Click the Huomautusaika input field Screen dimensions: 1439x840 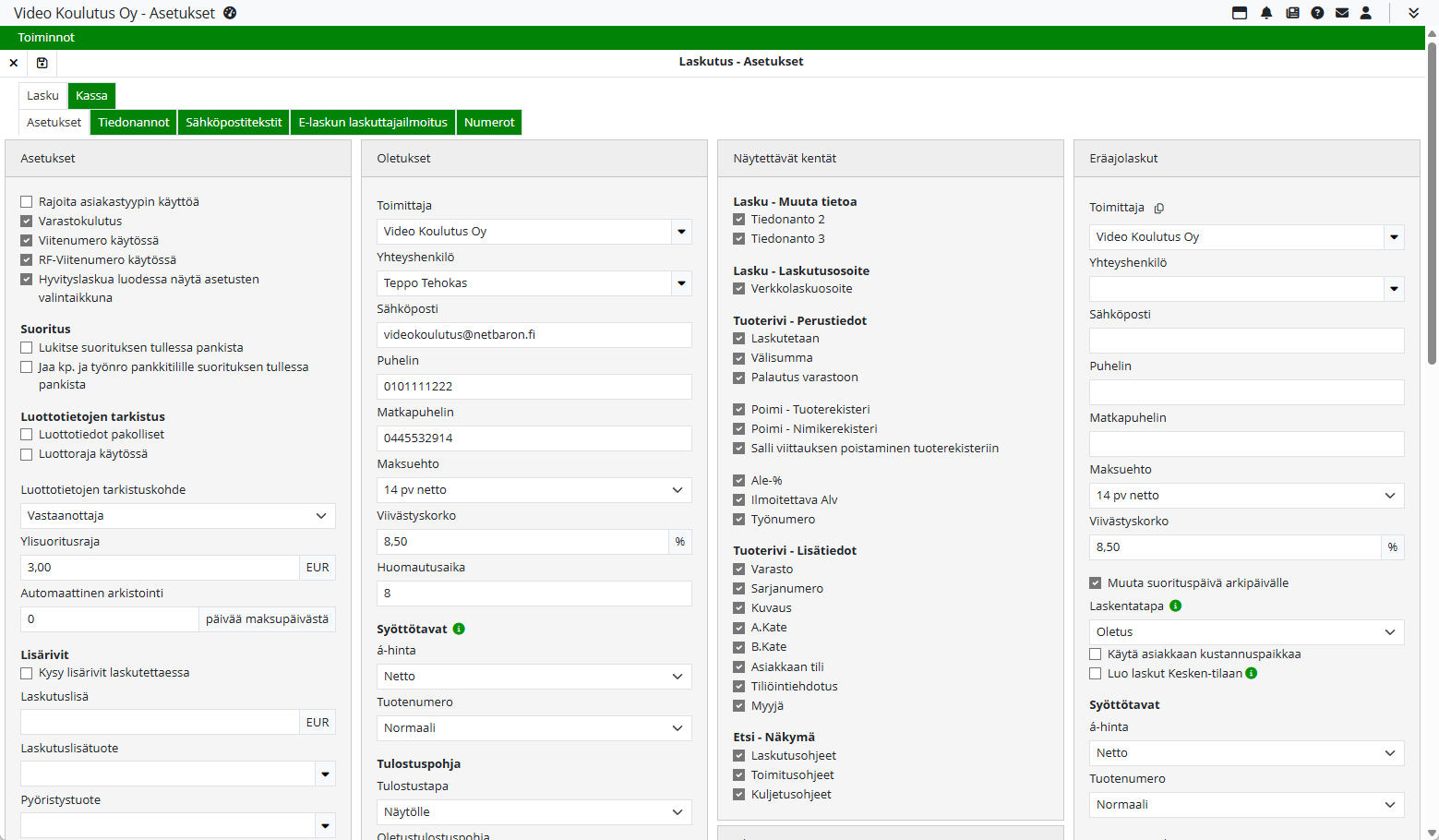(x=534, y=594)
